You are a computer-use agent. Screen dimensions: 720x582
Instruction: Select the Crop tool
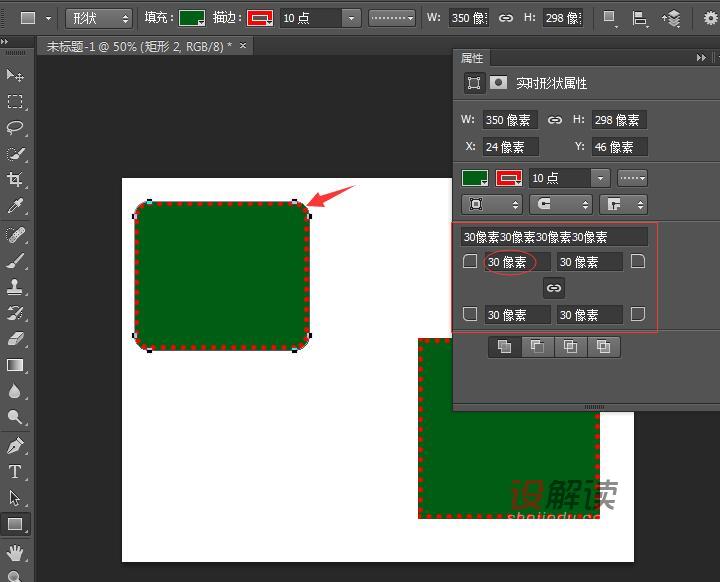coord(15,180)
